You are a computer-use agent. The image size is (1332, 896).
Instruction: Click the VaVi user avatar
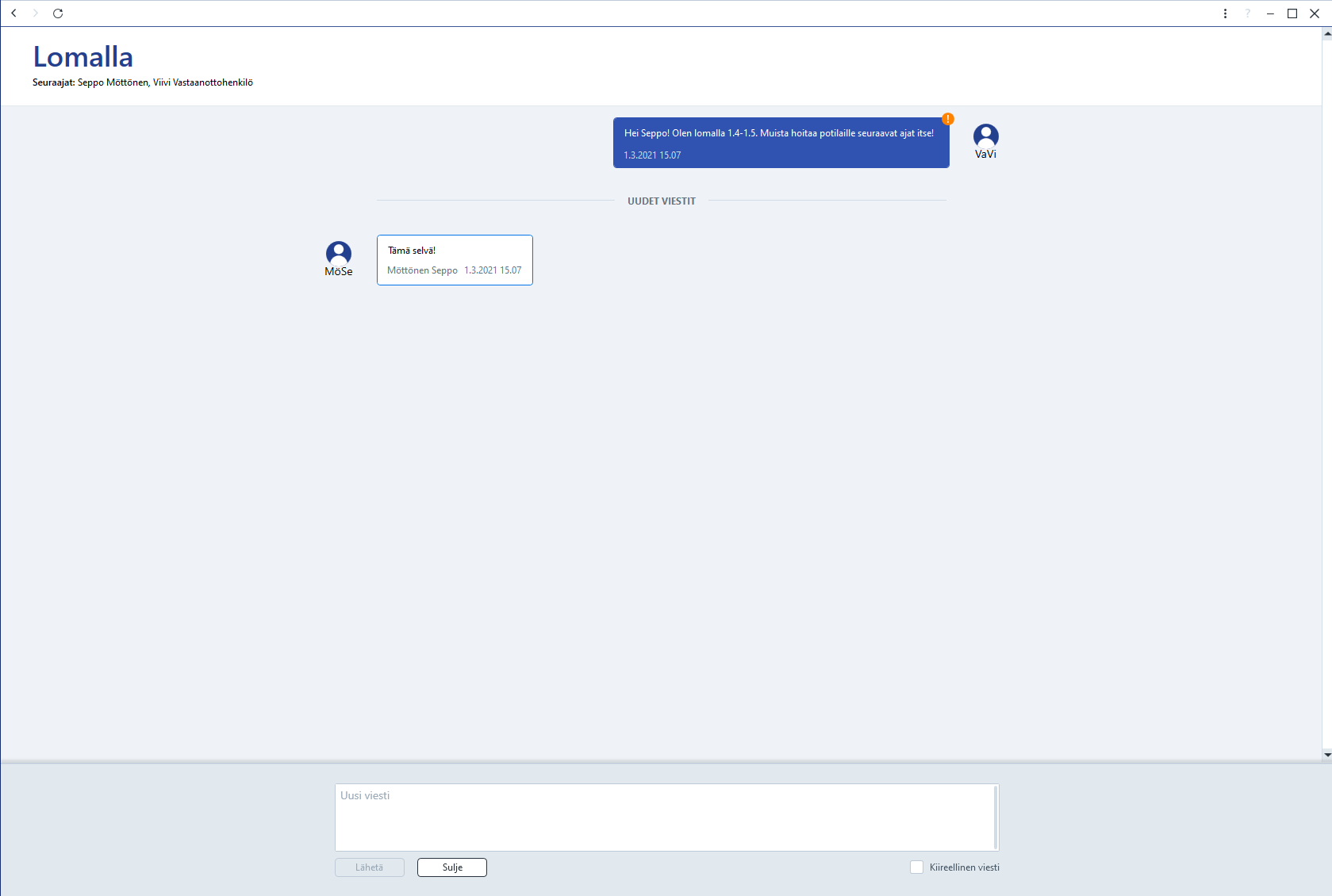tap(986, 136)
